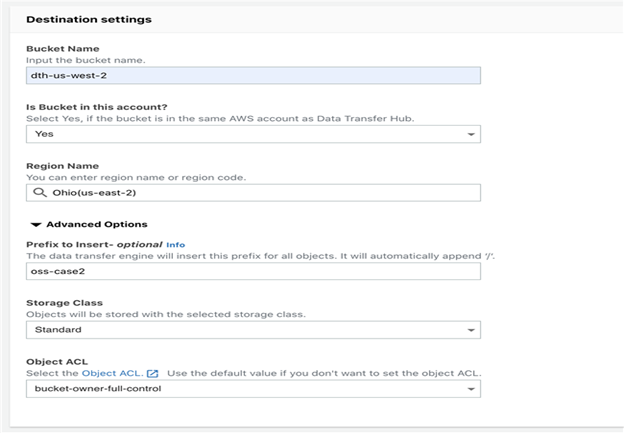The width and height of the screenshot is (624, 433).
Task: Focus the Bucket Name field containing dth-us-west-2
Action: tap(253, 75)
